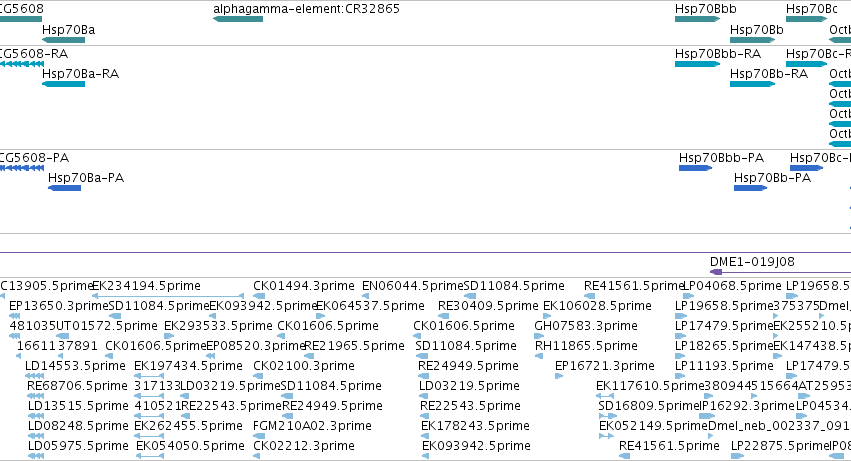
Task: Open the CK02212.3prime EST label
Action: 304,446
